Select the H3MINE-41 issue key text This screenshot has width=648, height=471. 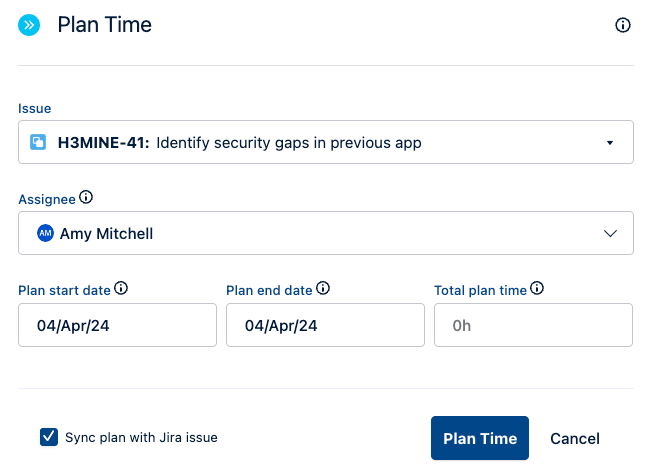103,142
